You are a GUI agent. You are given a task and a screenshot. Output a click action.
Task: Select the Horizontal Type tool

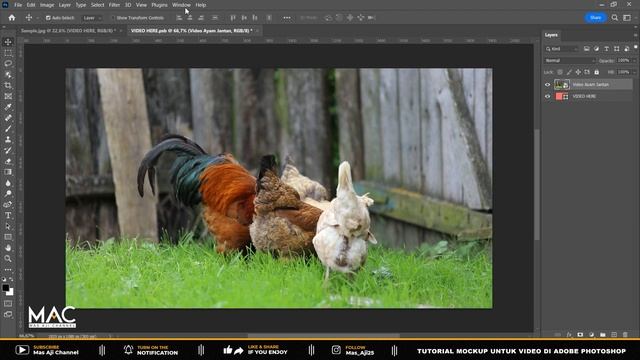click(x=8, y=215)
